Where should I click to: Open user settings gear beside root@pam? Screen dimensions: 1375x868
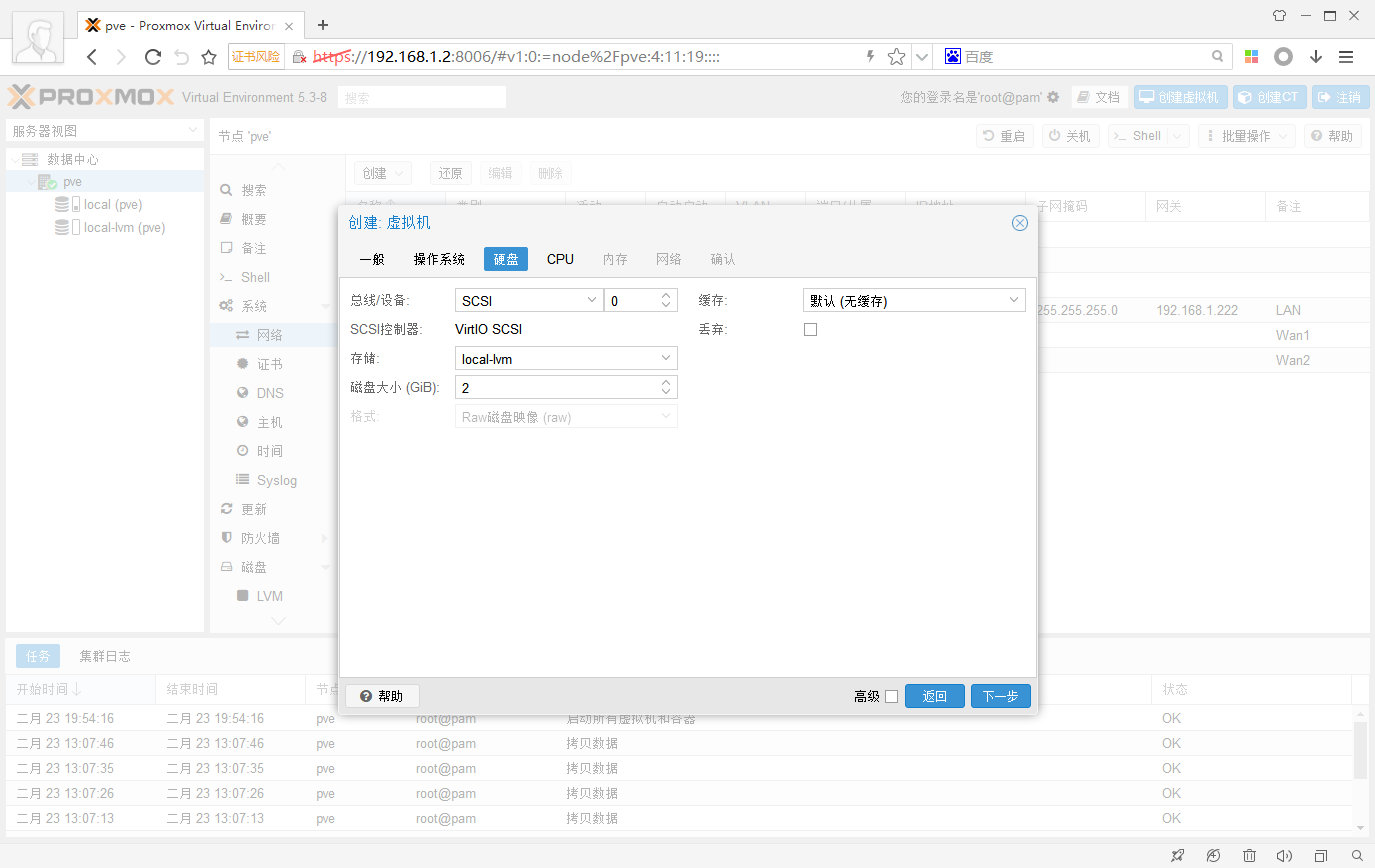(x=1053, y=97)
